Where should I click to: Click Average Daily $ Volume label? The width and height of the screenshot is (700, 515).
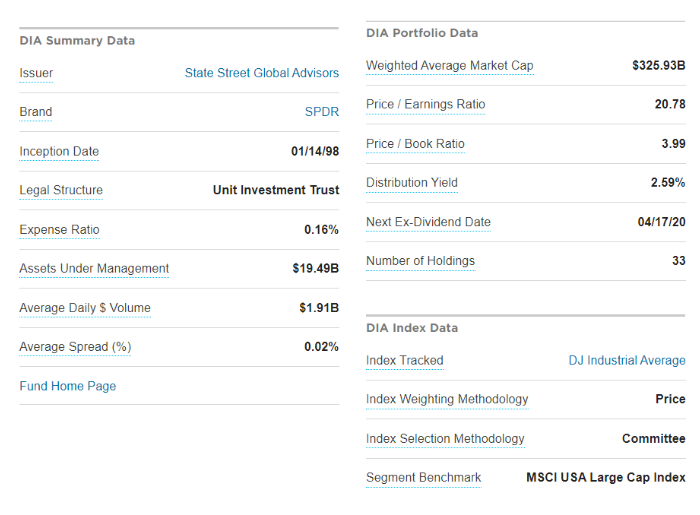click(x=85, y=308)
